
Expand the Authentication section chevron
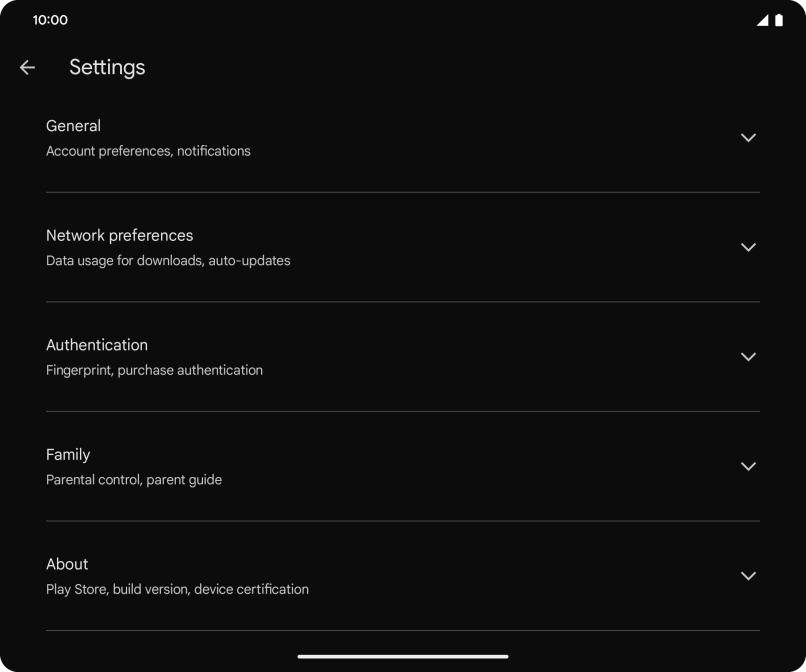click(748, 357)
